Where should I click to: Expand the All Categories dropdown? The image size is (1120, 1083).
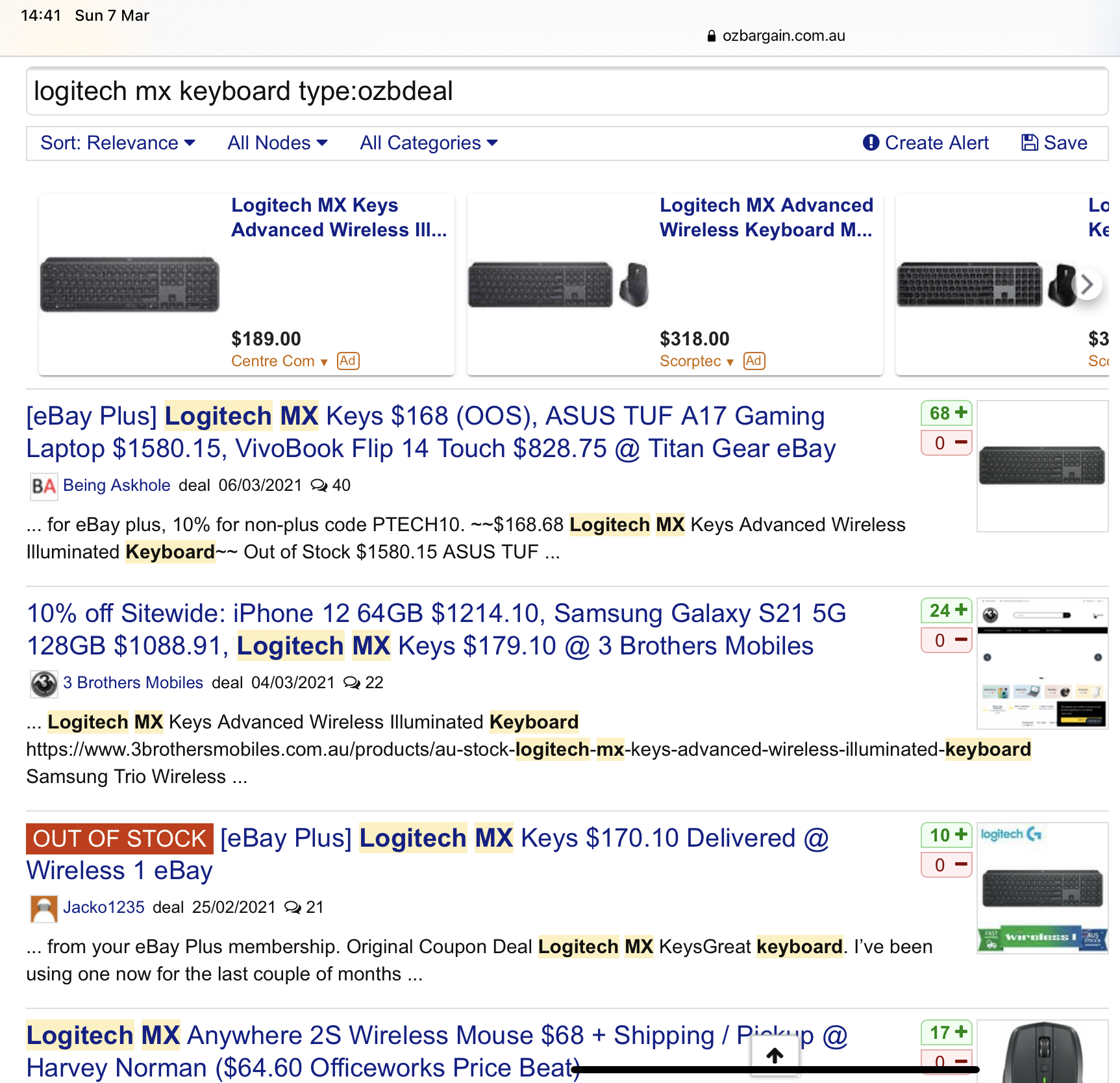429,143
